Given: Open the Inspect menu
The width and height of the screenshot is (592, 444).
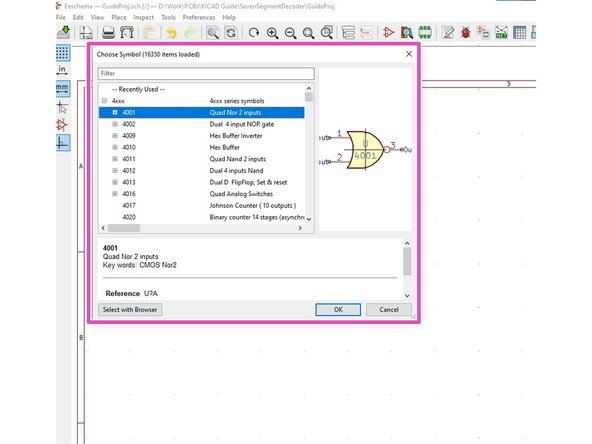Looking at the screenshot, I should pos(143,17).
